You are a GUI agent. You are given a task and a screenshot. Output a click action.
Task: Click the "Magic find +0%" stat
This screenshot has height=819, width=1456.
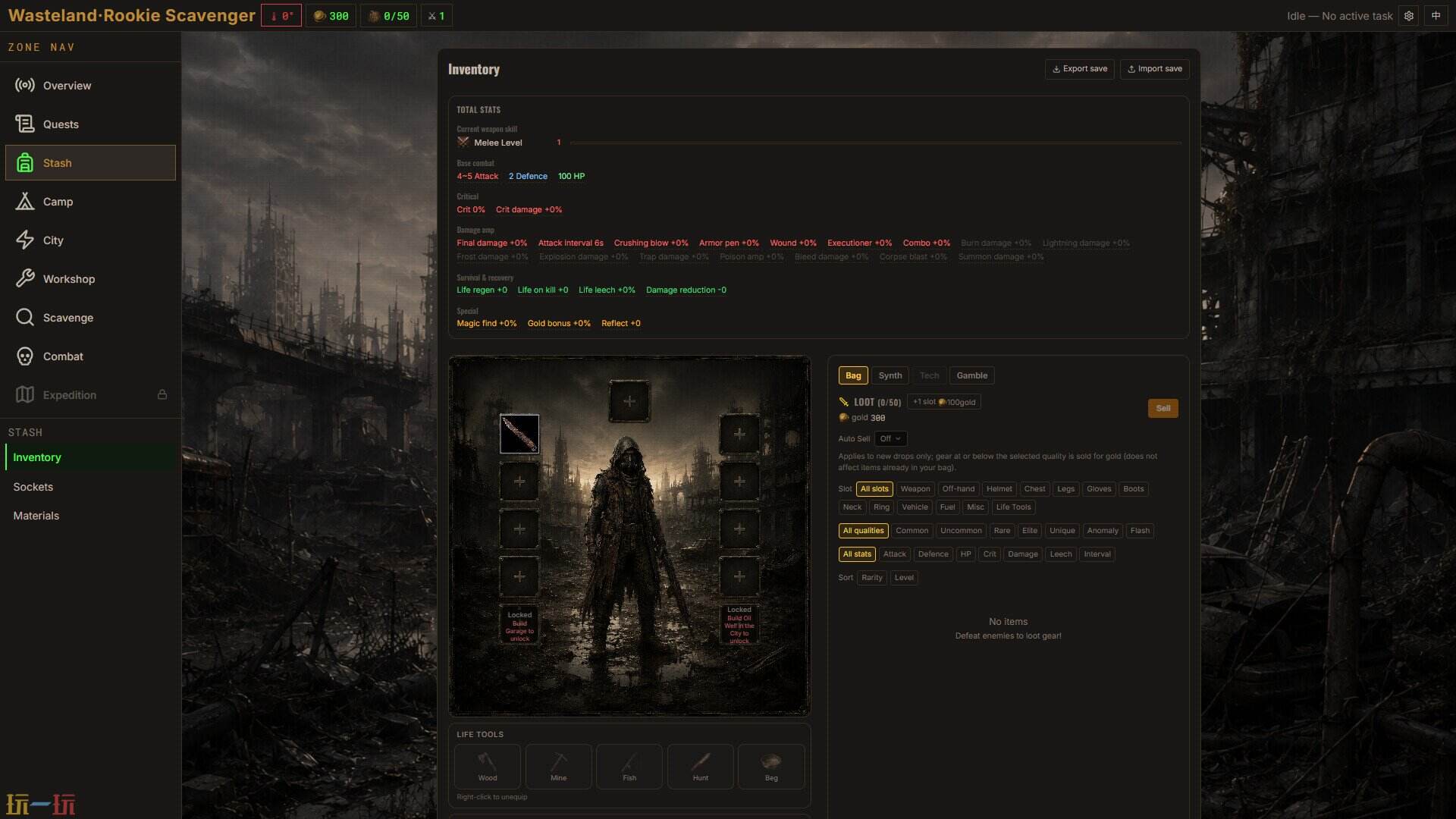click(487, 324)
